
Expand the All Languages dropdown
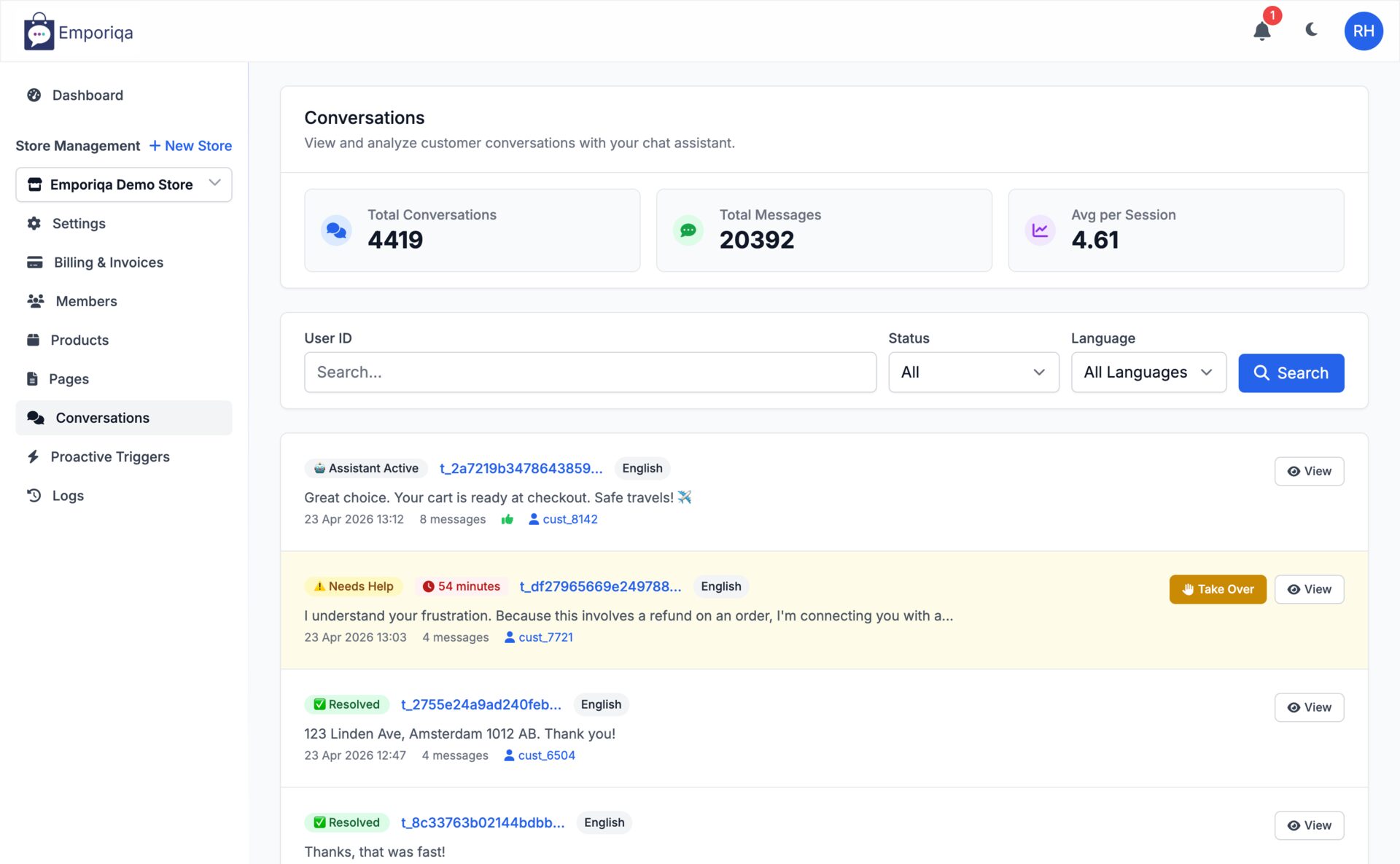click(x=1148, y=372)
